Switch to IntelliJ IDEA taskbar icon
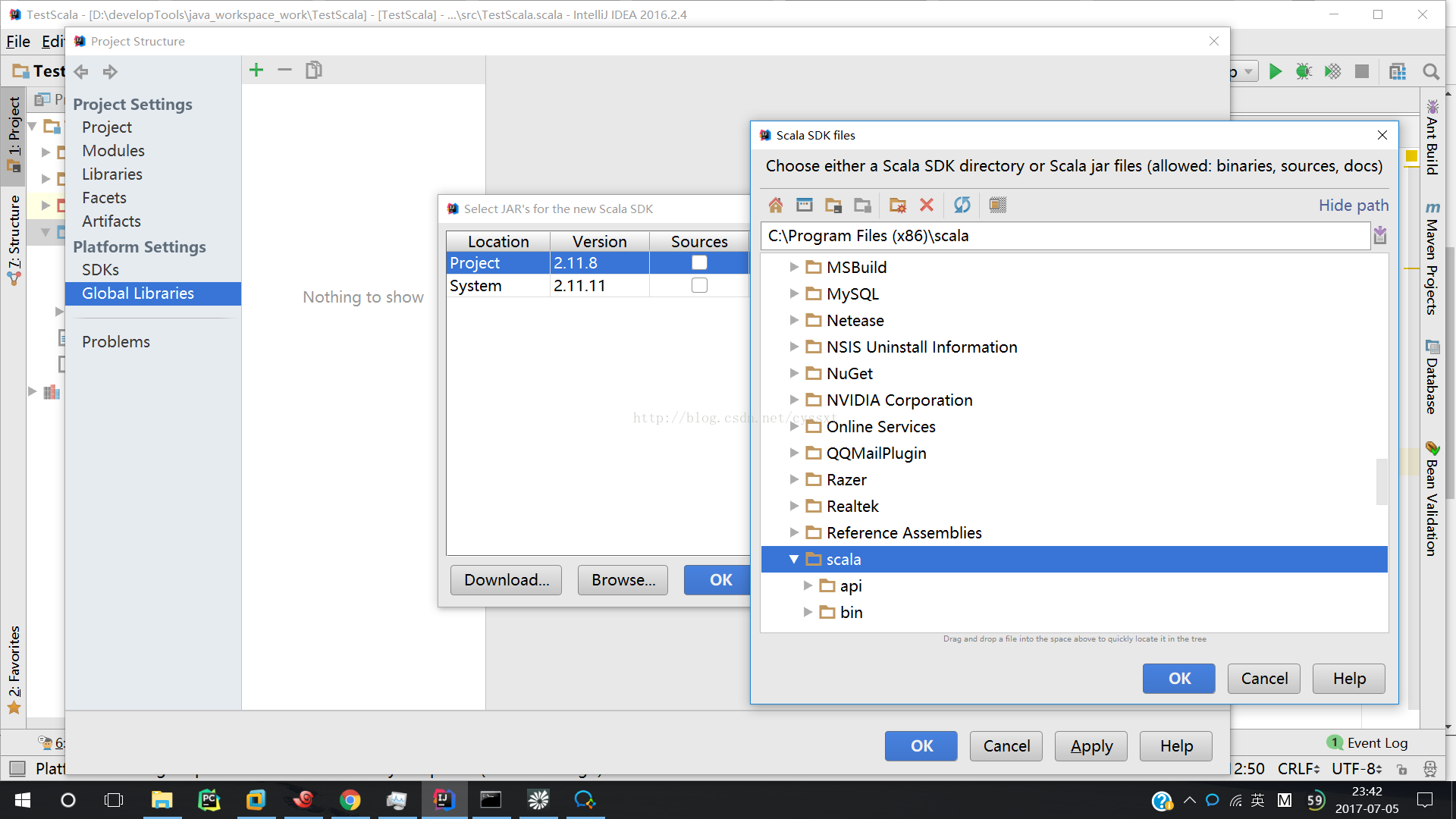1456x819 pixels. (444, 800)
